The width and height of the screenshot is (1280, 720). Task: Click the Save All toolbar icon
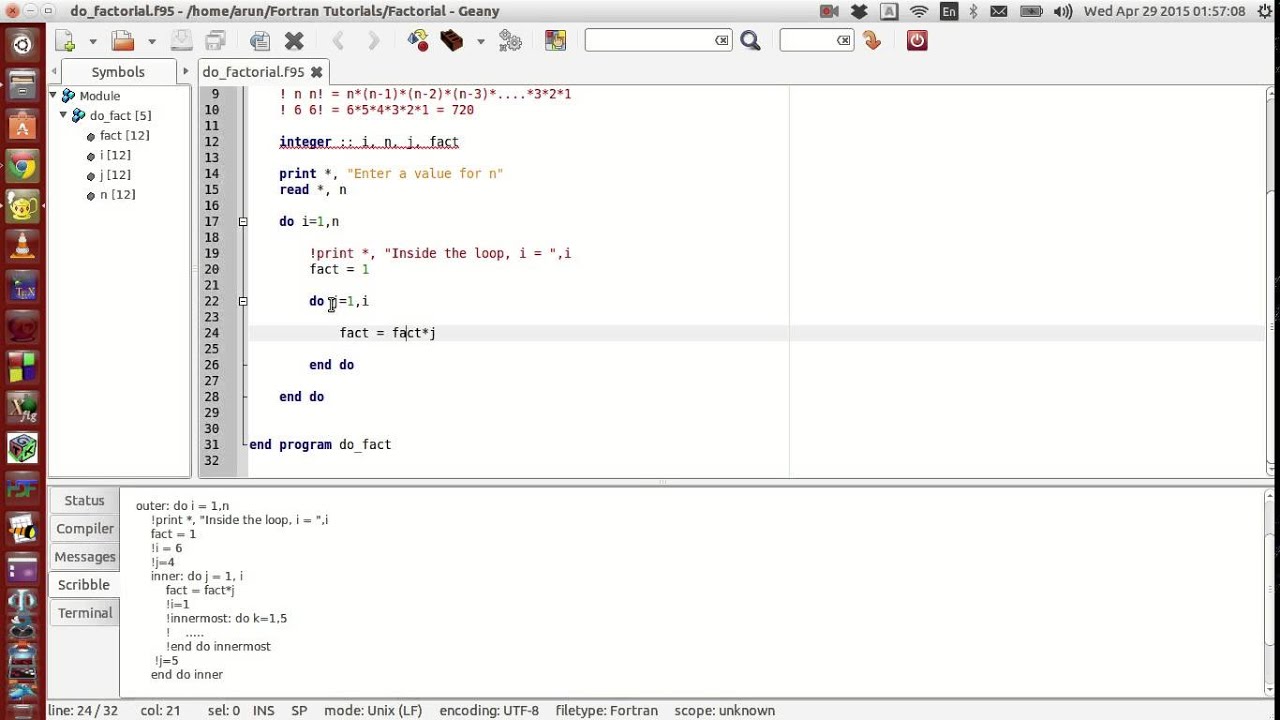(x=215, y=41)
